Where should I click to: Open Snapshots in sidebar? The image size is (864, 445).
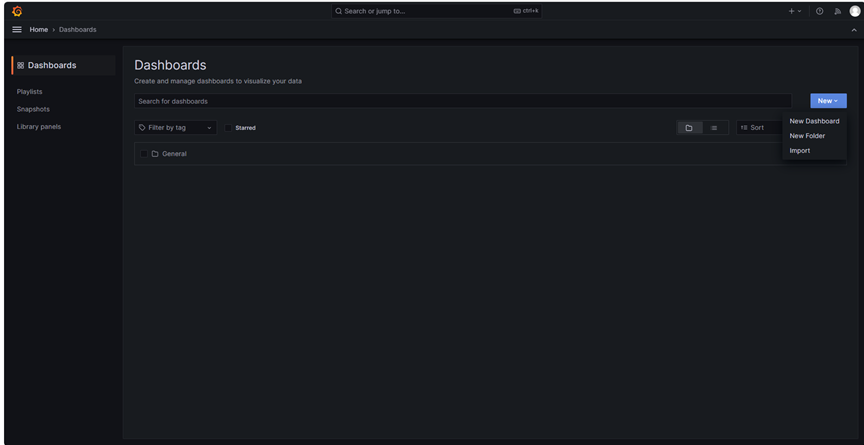pos(33,109)
